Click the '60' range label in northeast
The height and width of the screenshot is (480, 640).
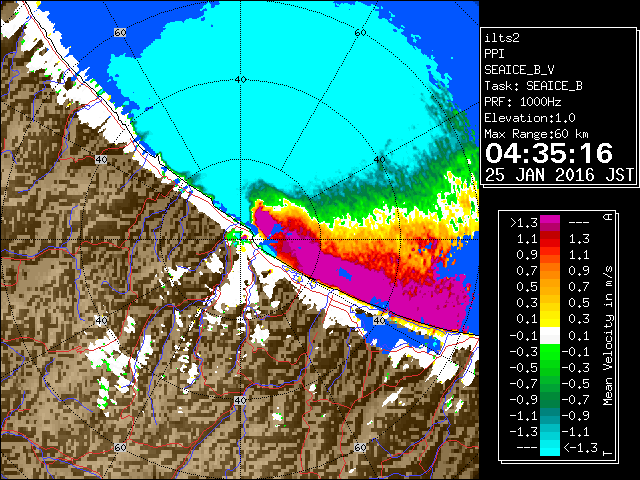360,33
